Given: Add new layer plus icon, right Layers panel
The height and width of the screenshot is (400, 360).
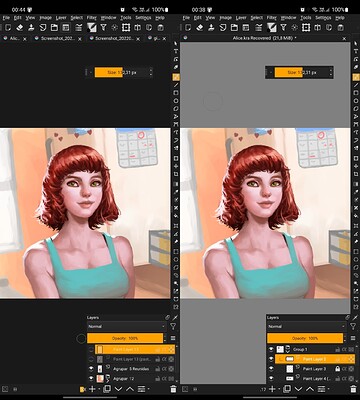Looking at the screenshot, I should pyautogui.click(x=272, y=389).
